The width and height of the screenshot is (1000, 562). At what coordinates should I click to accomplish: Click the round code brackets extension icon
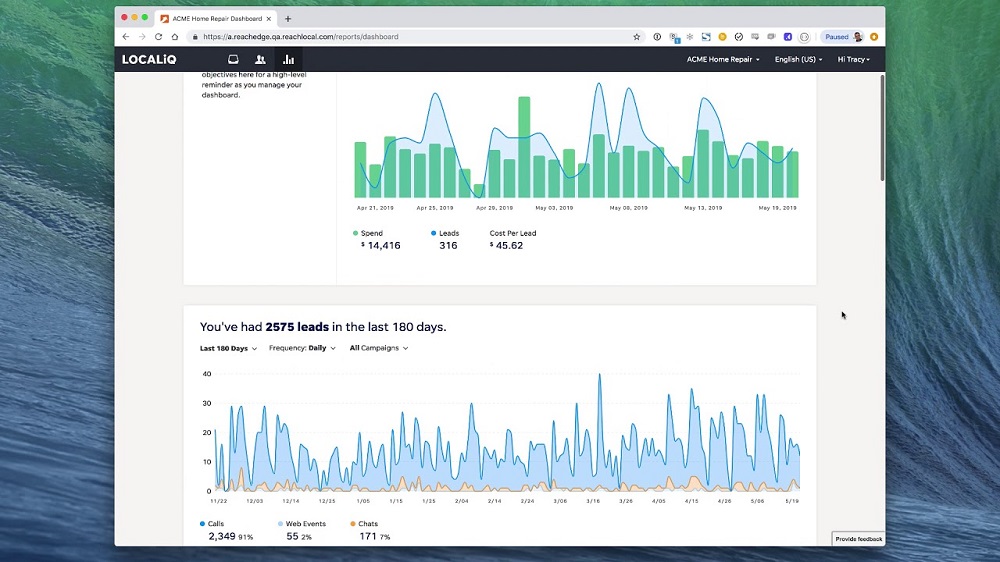click(x=804, y=37)
